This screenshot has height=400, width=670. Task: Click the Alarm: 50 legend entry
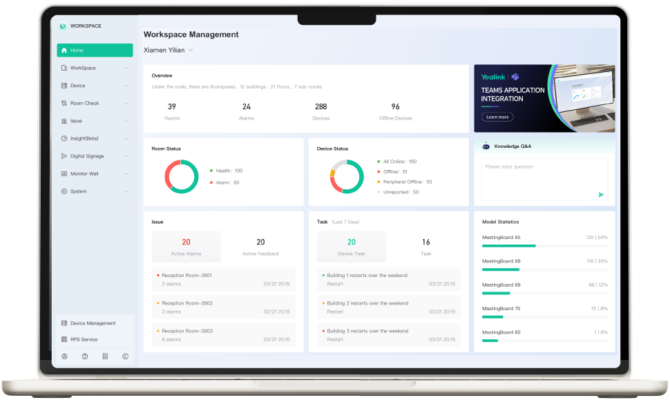pos(225,182)
